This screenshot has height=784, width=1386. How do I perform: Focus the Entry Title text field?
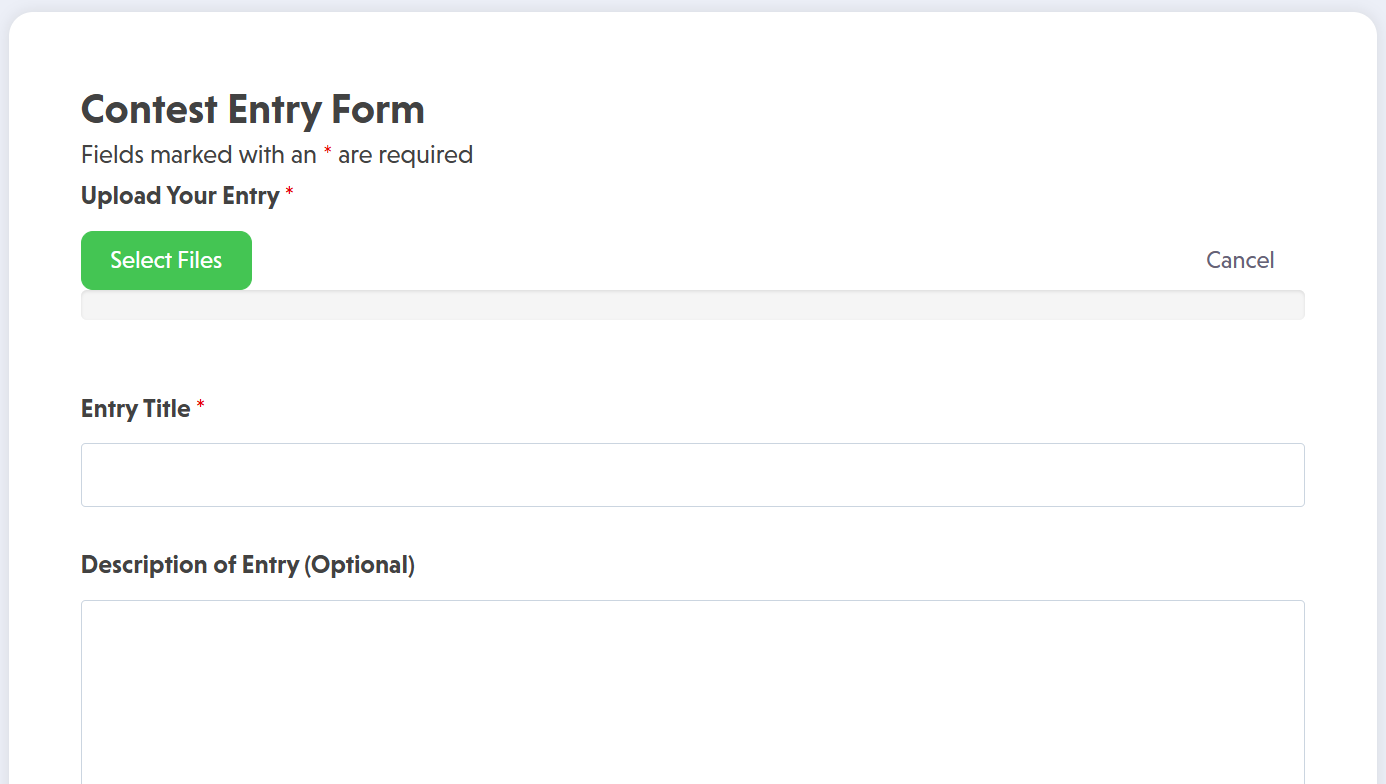coord(692,475)
